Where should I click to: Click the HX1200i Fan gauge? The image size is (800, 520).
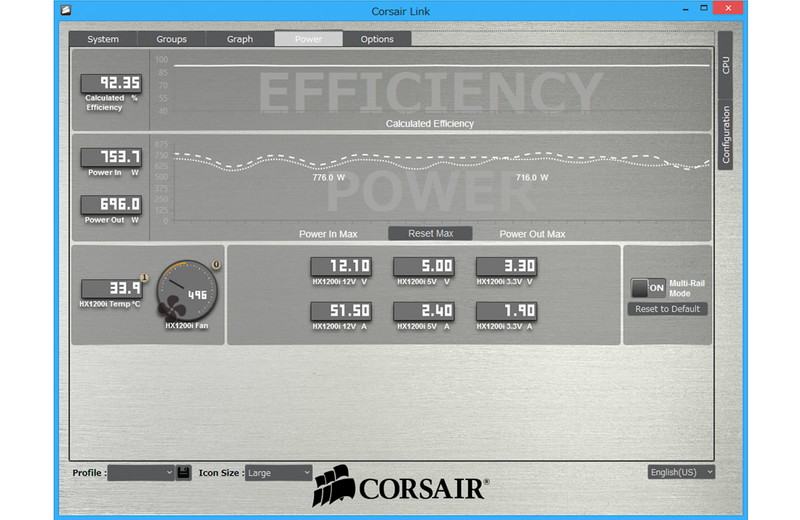pyautogui.click(x=187, y=291)
